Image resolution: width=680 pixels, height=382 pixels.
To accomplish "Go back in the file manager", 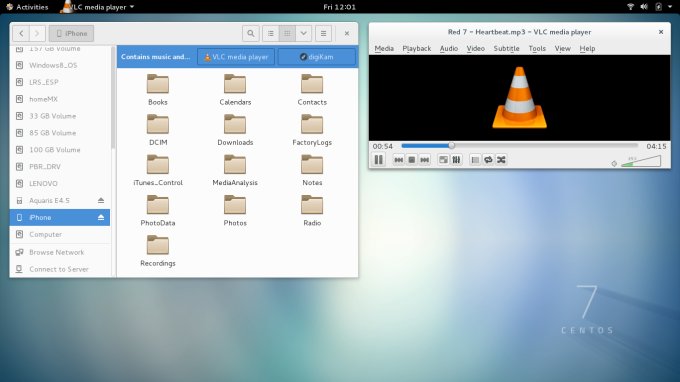I will click(x=21, y=33).
